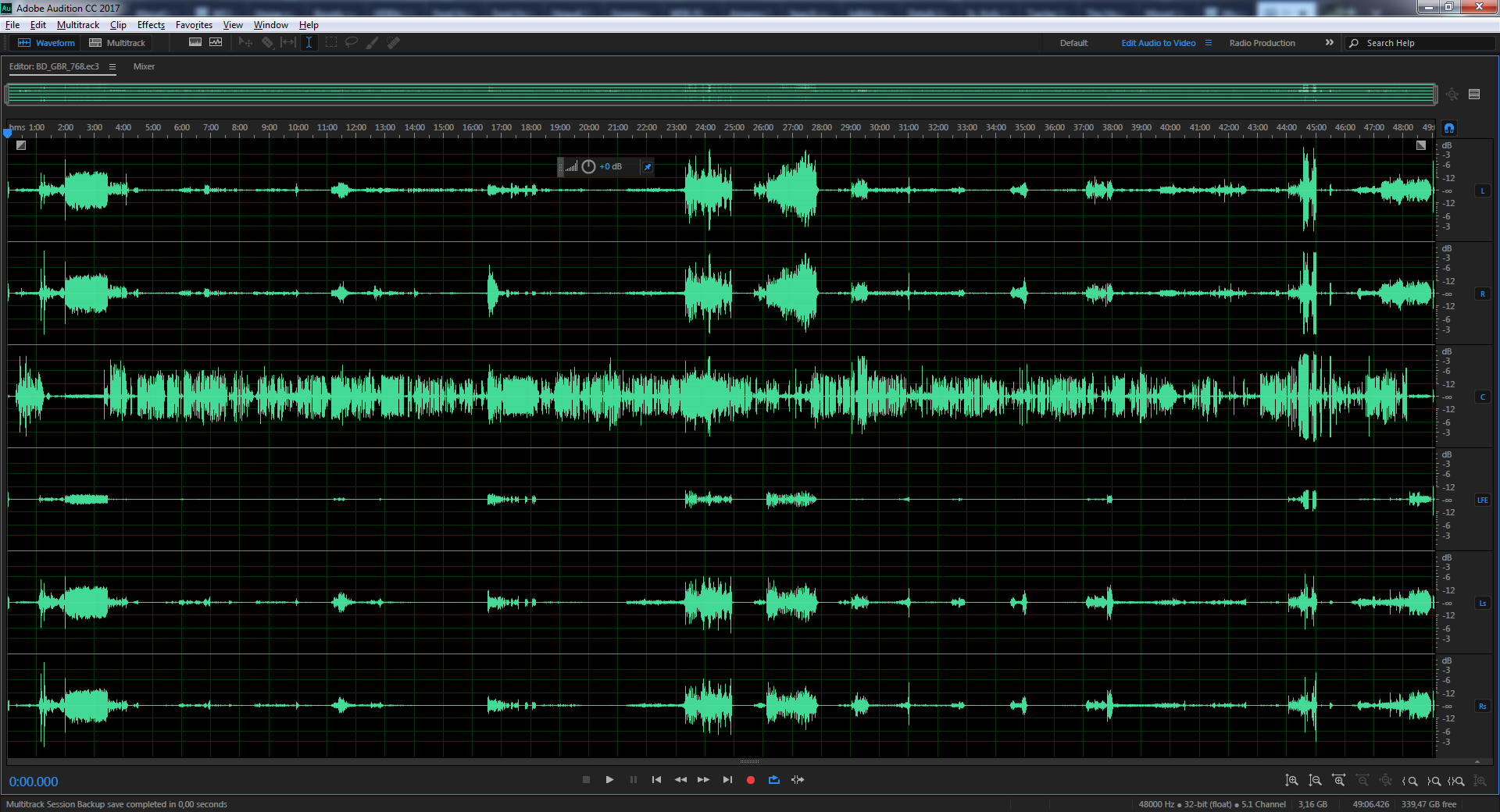
Task: Click the fade-in handle on waveform
Action: 21,145
